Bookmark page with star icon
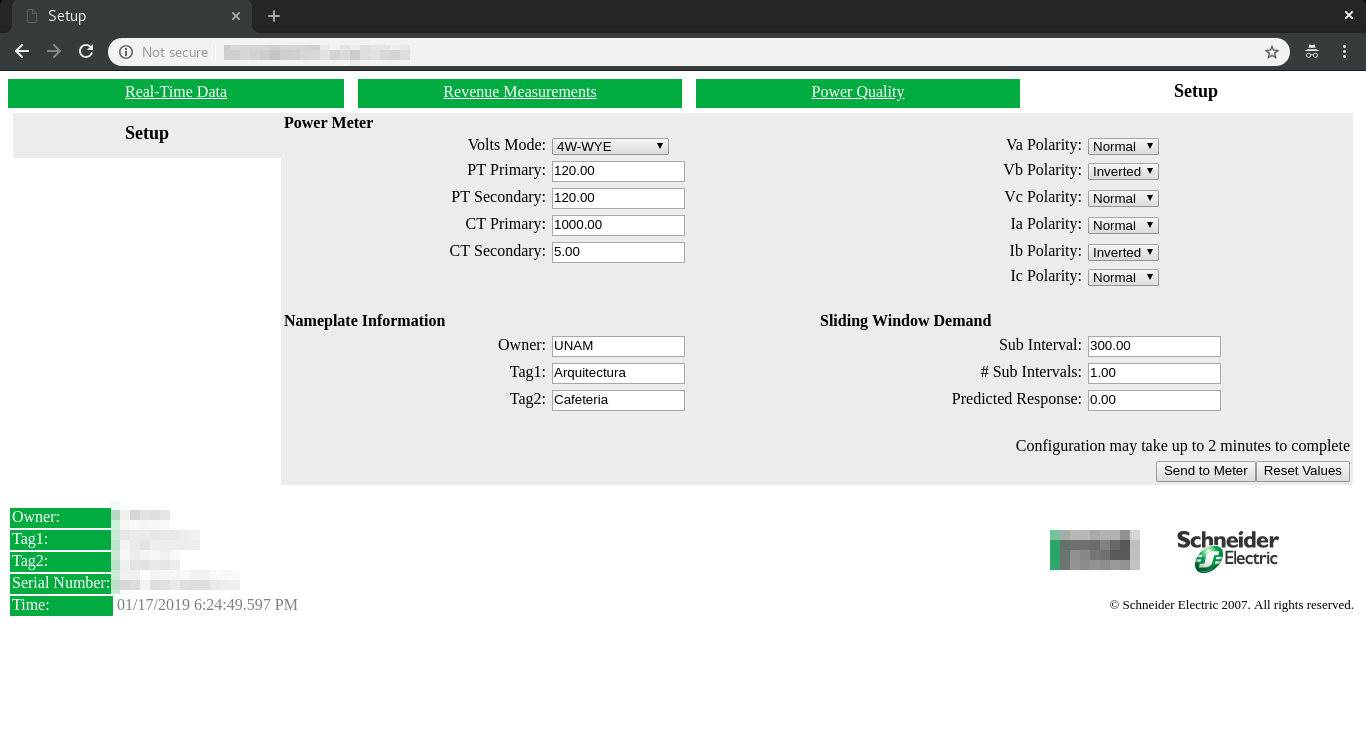Screen dimensions: 1366x740 1271,52
